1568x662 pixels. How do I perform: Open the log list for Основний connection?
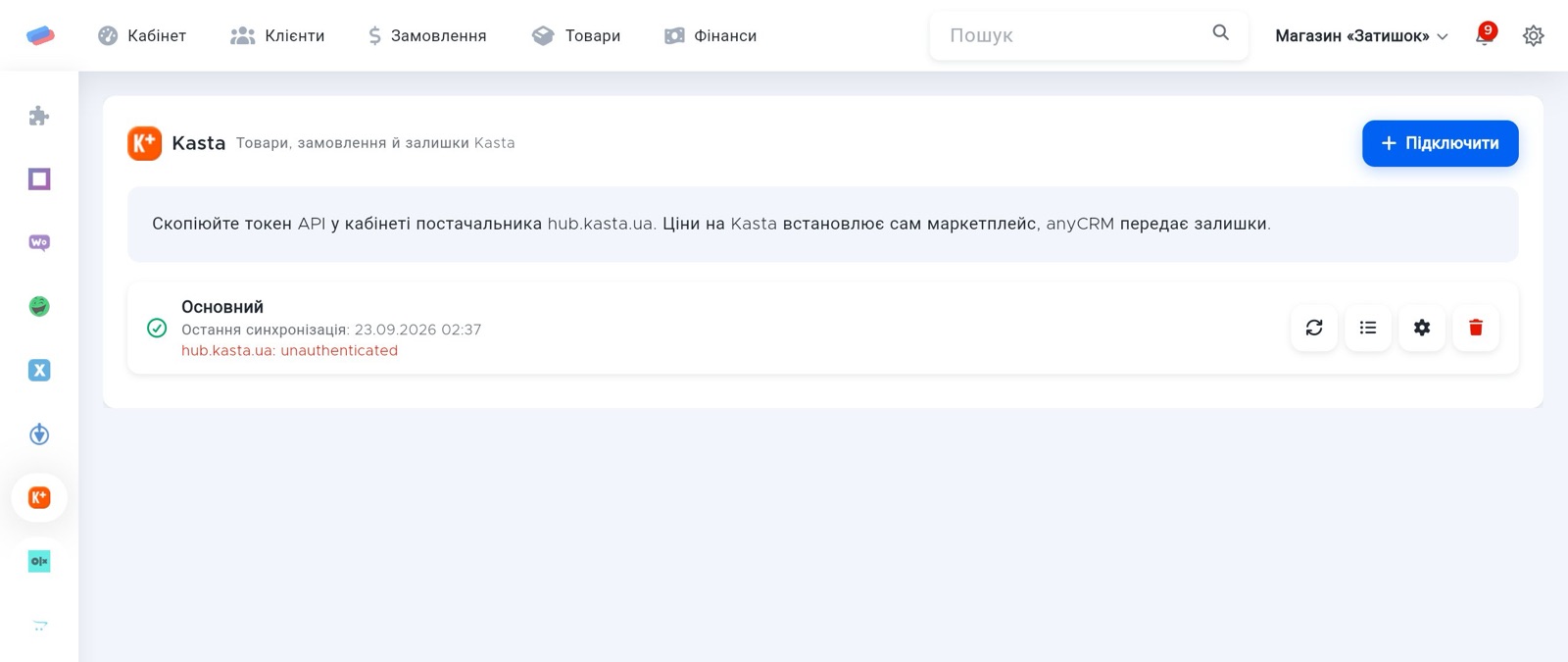click(x=1368, y=328)
